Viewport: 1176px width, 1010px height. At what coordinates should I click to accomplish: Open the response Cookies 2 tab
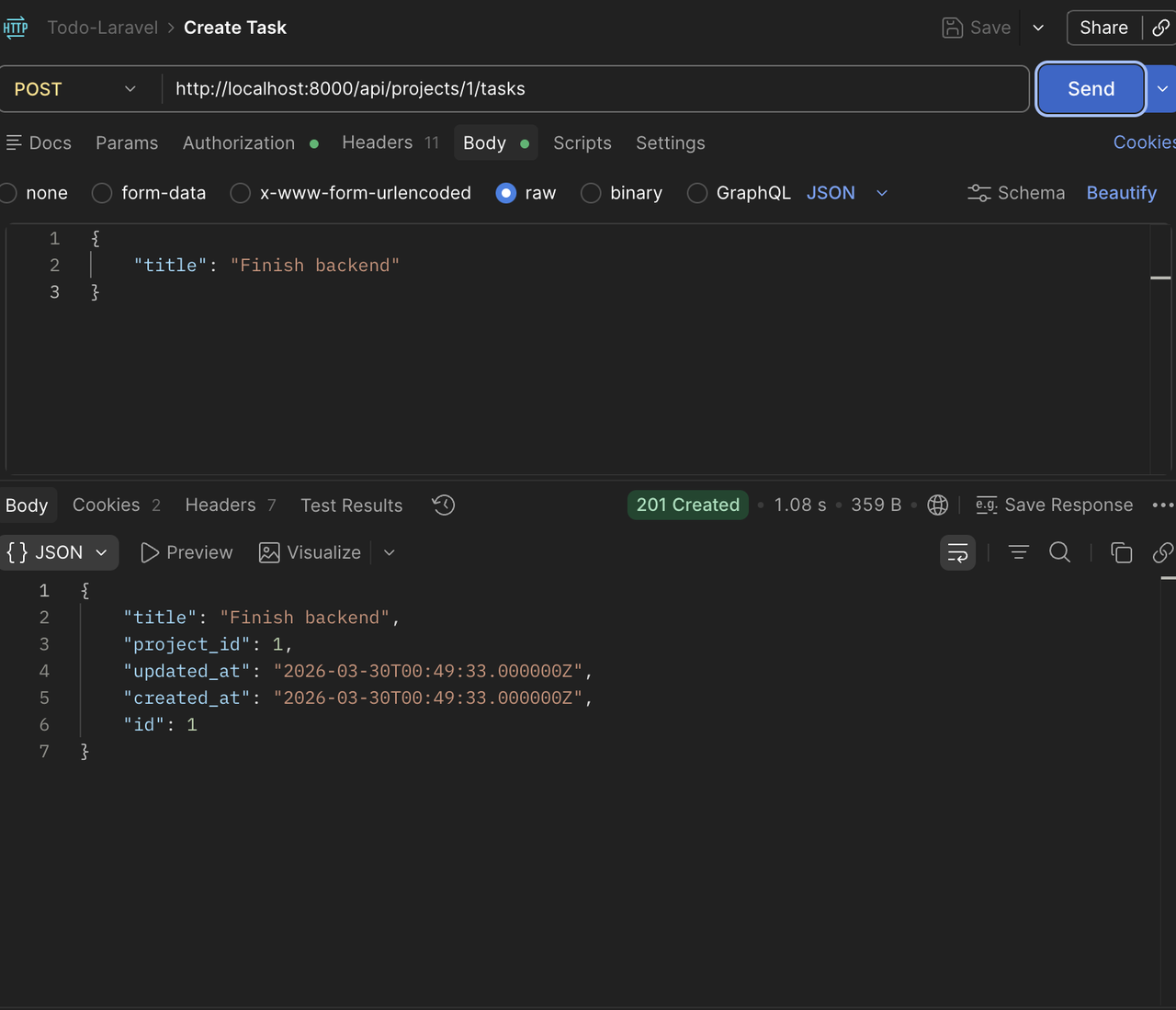point(117,505)
